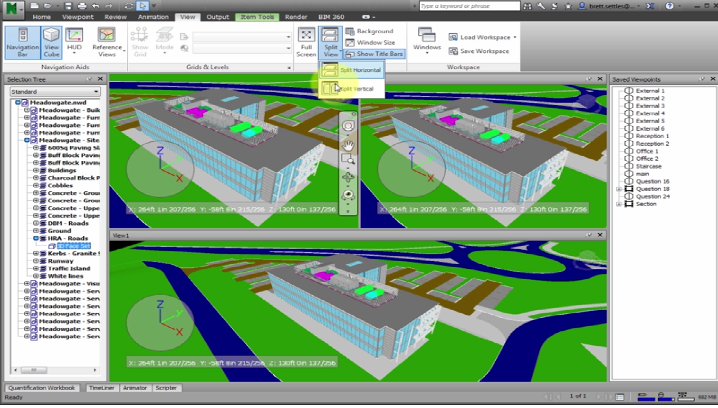Click the keyword search input field

coord(469,6)
